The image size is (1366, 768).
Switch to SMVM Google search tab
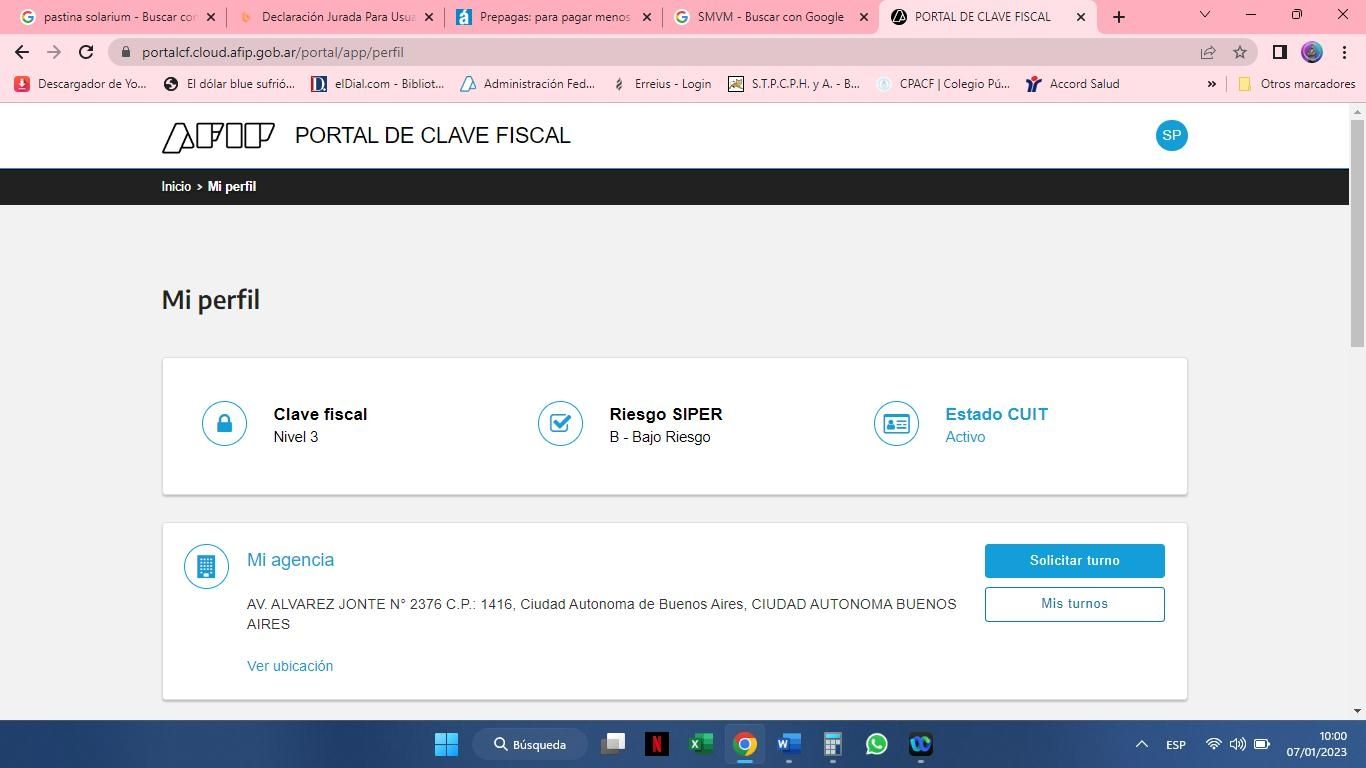768,17
